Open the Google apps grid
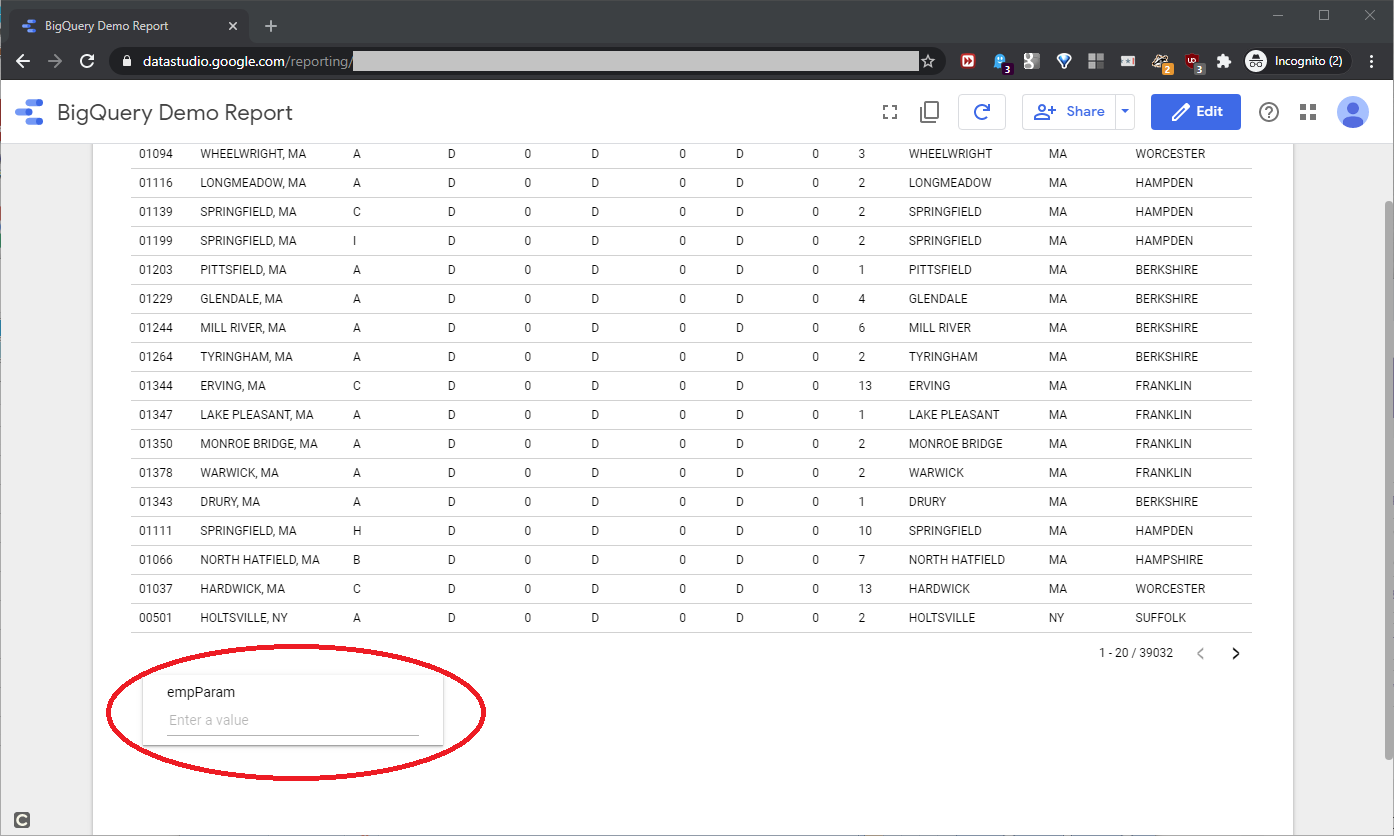The width and height of the screenshot is (1394, 836). pos(1308,112)
